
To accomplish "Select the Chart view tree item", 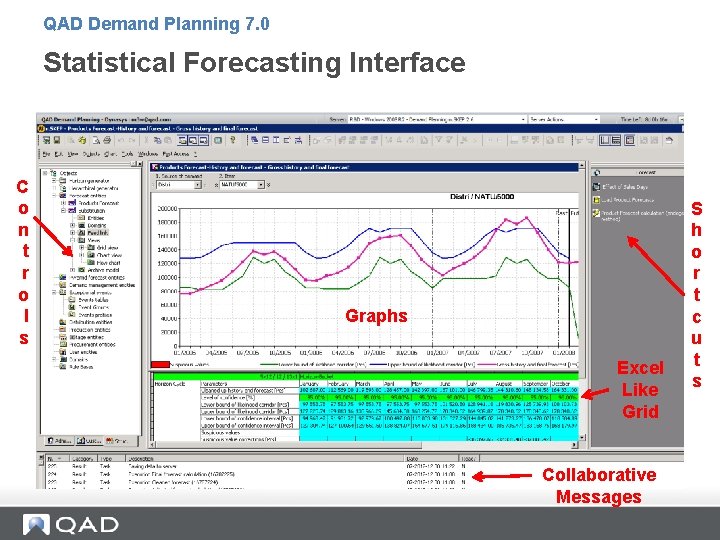I will pyautogui.click(x=109, y=255).
